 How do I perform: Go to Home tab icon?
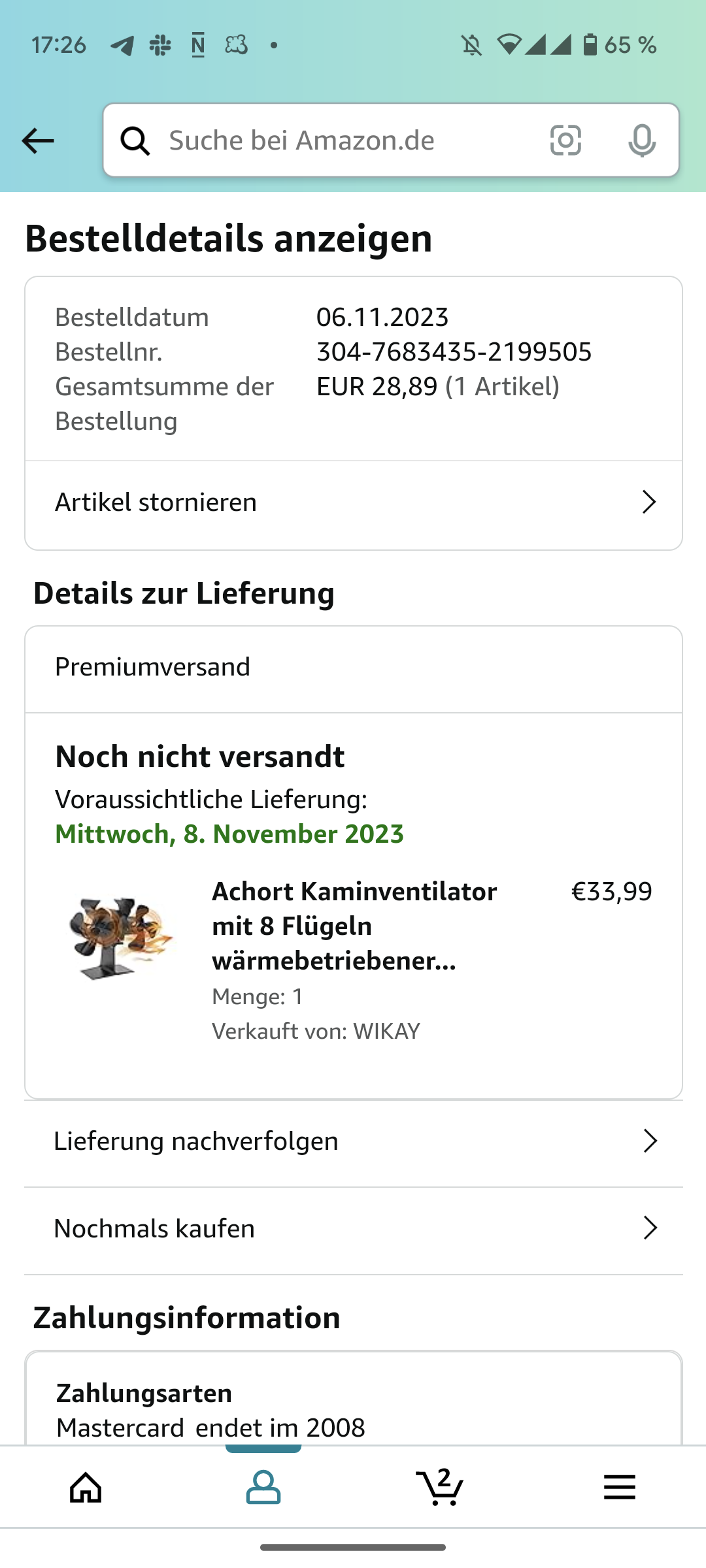pyautogui.click(x=86, y=1488)
